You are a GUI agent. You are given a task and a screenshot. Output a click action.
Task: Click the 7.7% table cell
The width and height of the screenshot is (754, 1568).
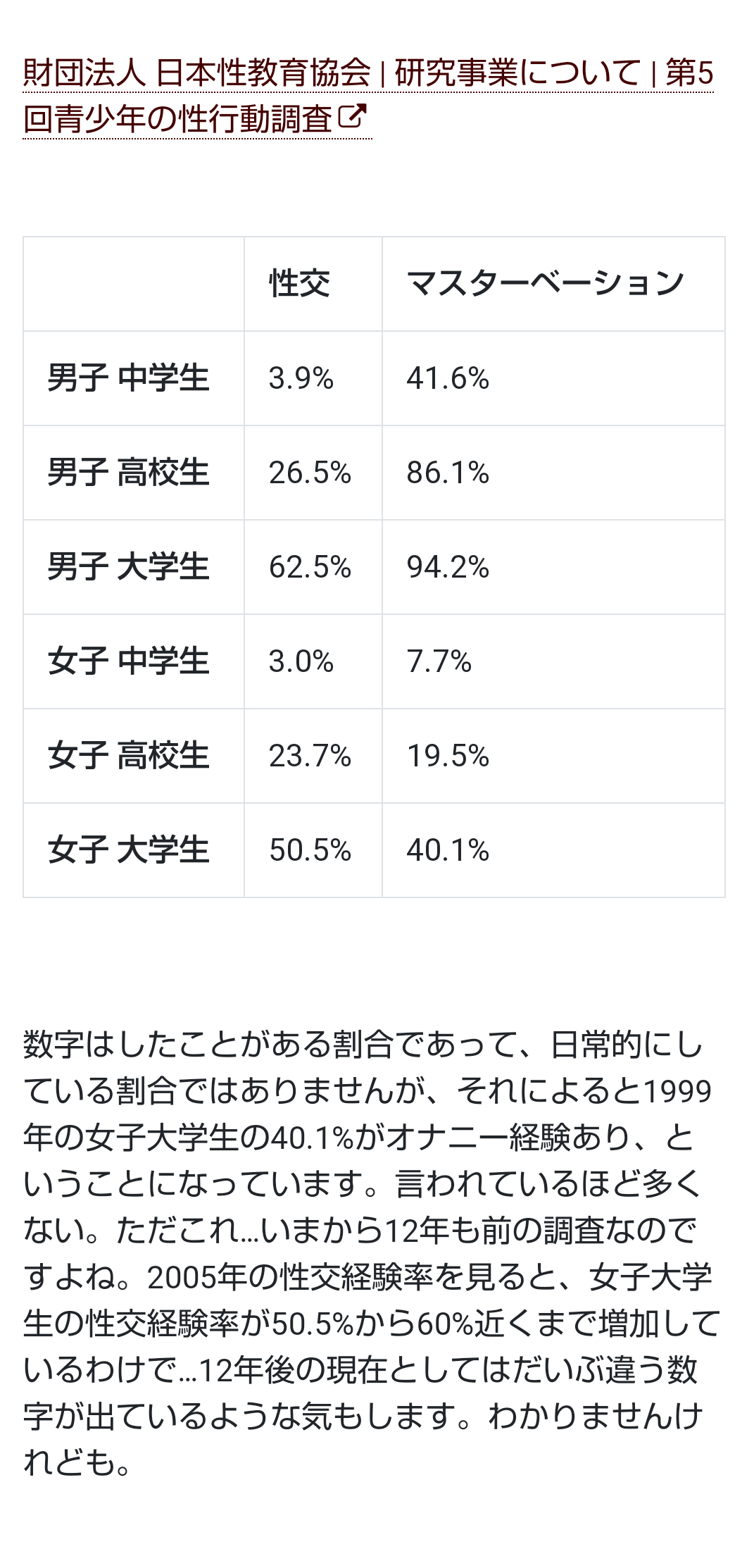pos(553,661)
